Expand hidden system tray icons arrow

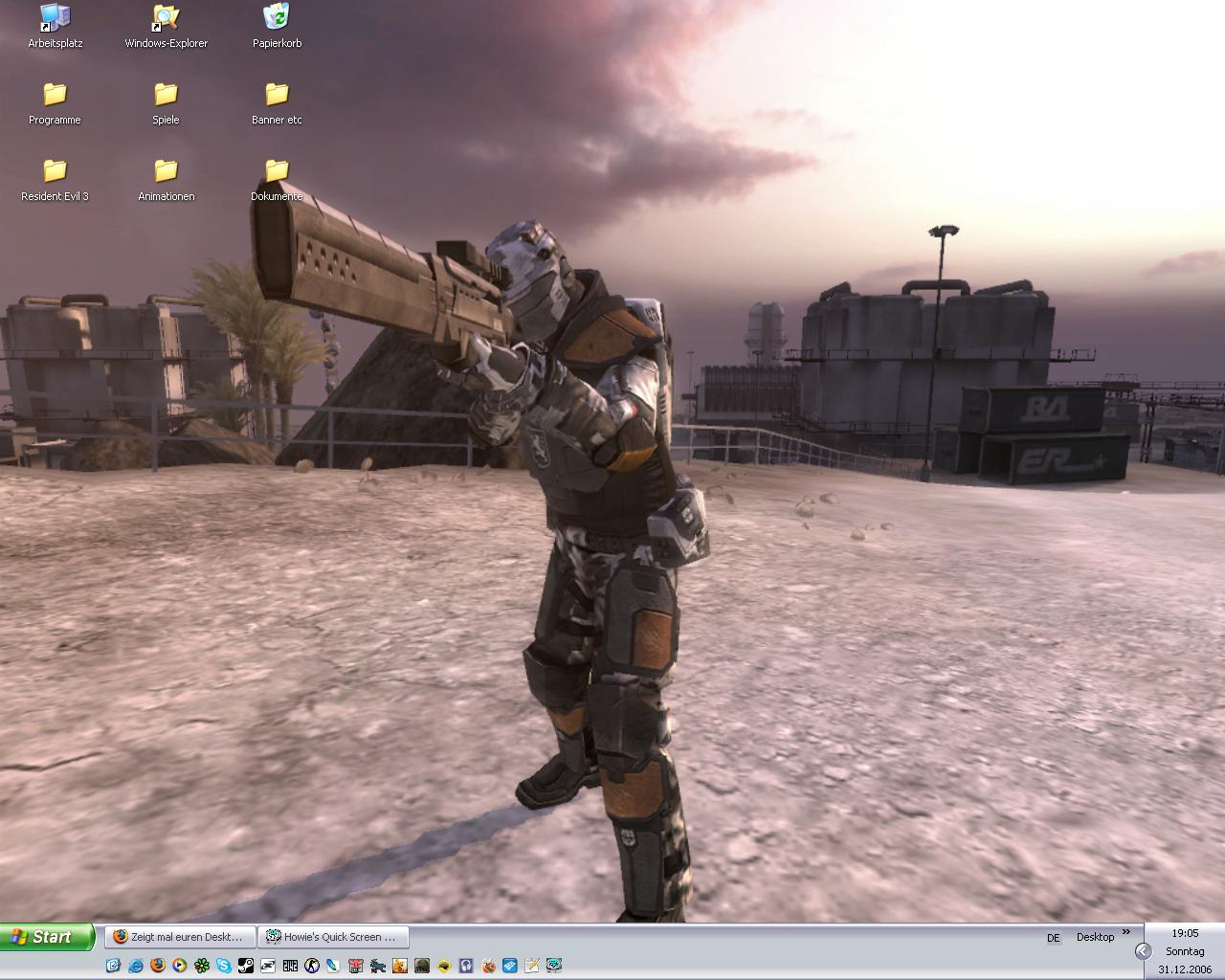coord(1143,951)
